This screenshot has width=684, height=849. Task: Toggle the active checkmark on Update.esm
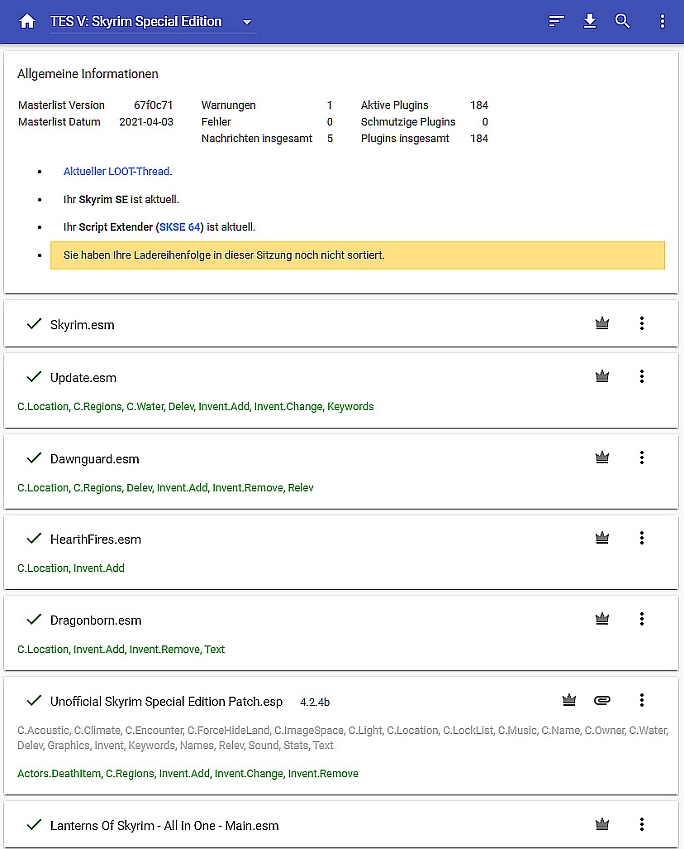[x=34, y=377]
